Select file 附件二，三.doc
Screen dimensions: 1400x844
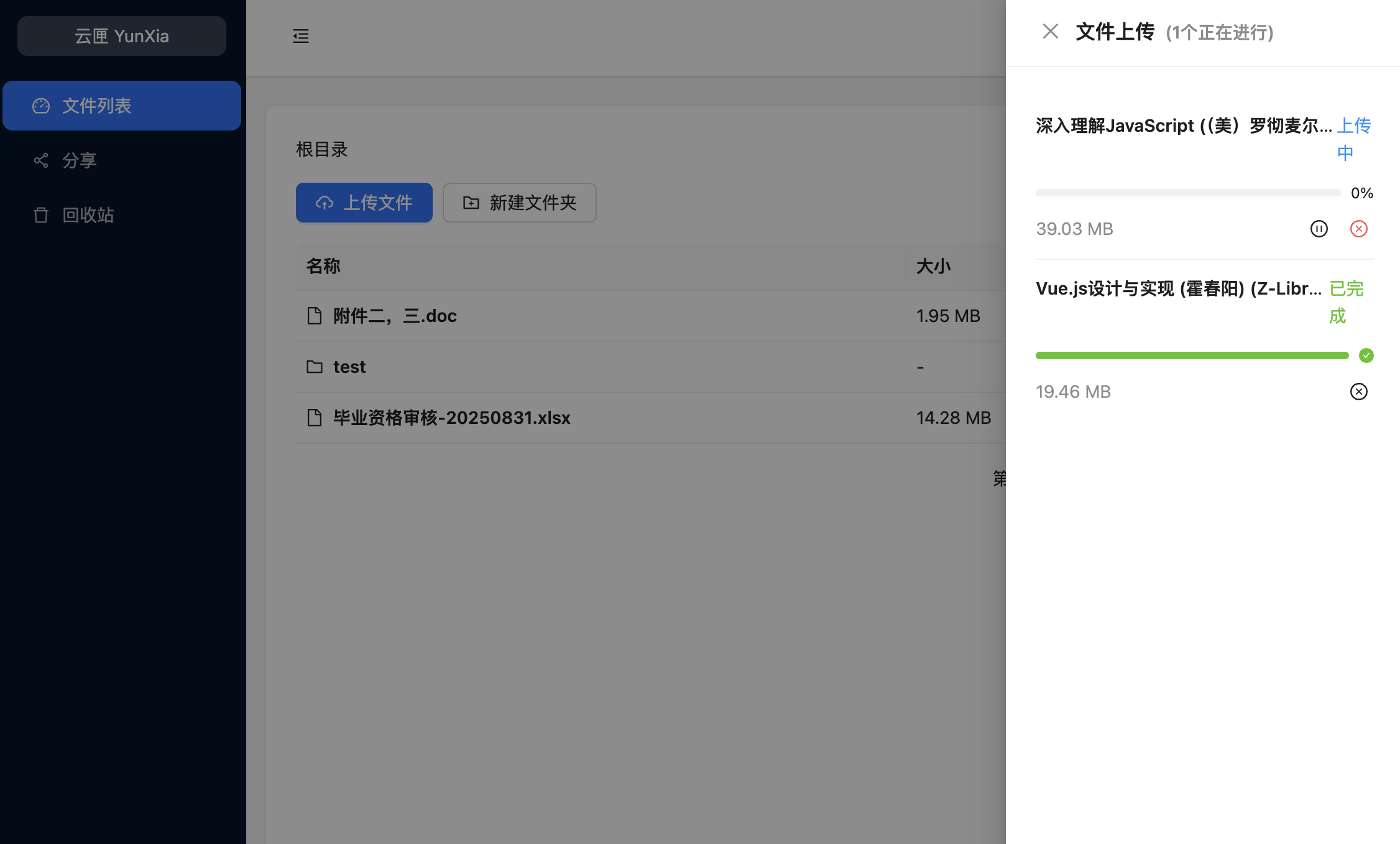(395, 316)
